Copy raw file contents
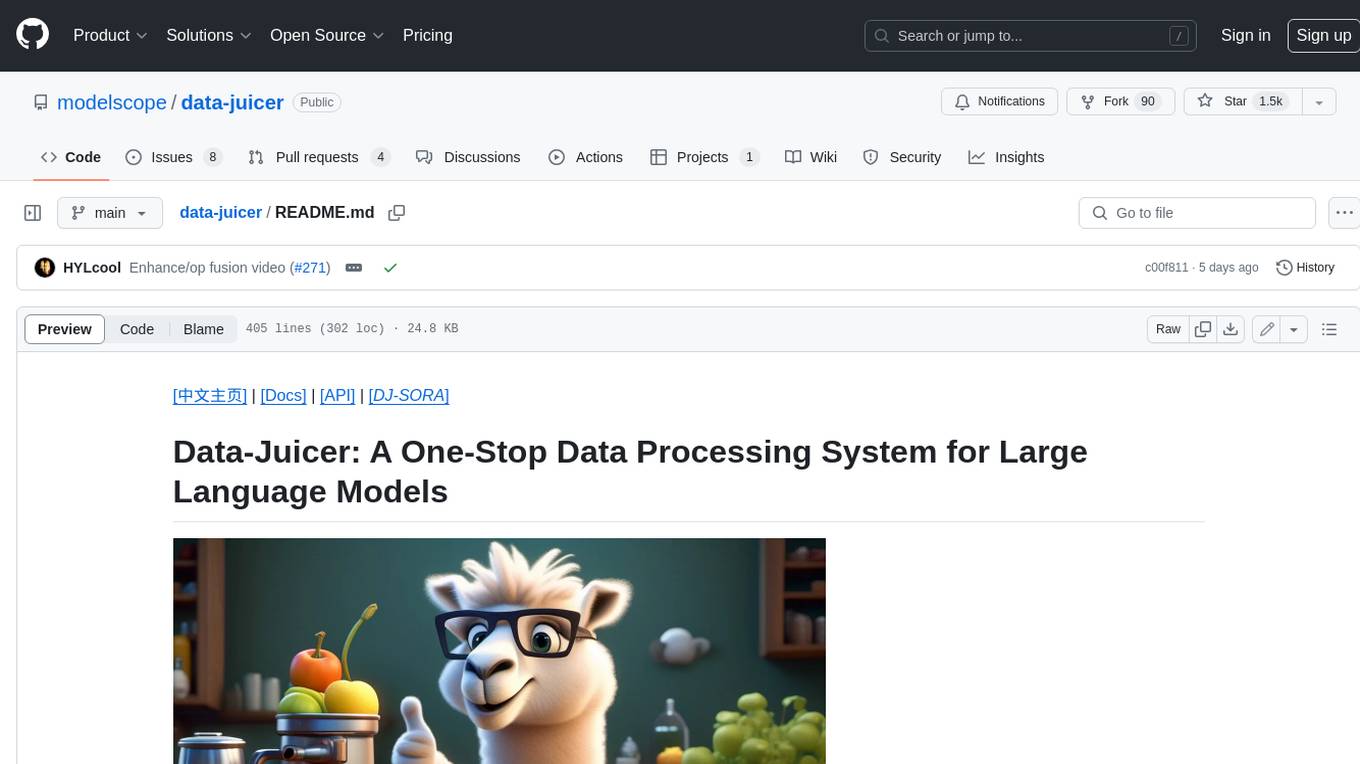 [x=1203, y=329]
